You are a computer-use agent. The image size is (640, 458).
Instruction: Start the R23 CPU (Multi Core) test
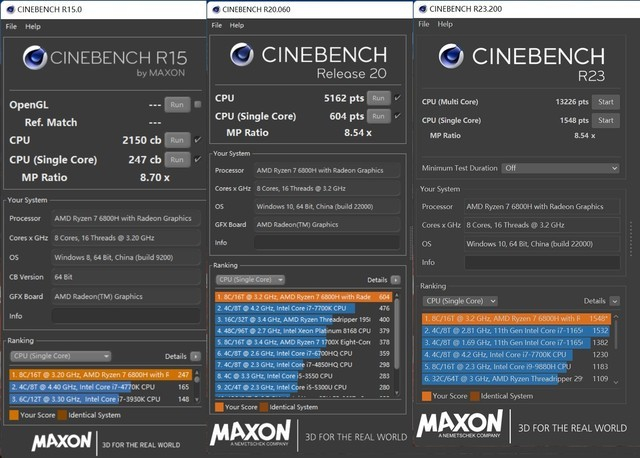coord(604,102)
